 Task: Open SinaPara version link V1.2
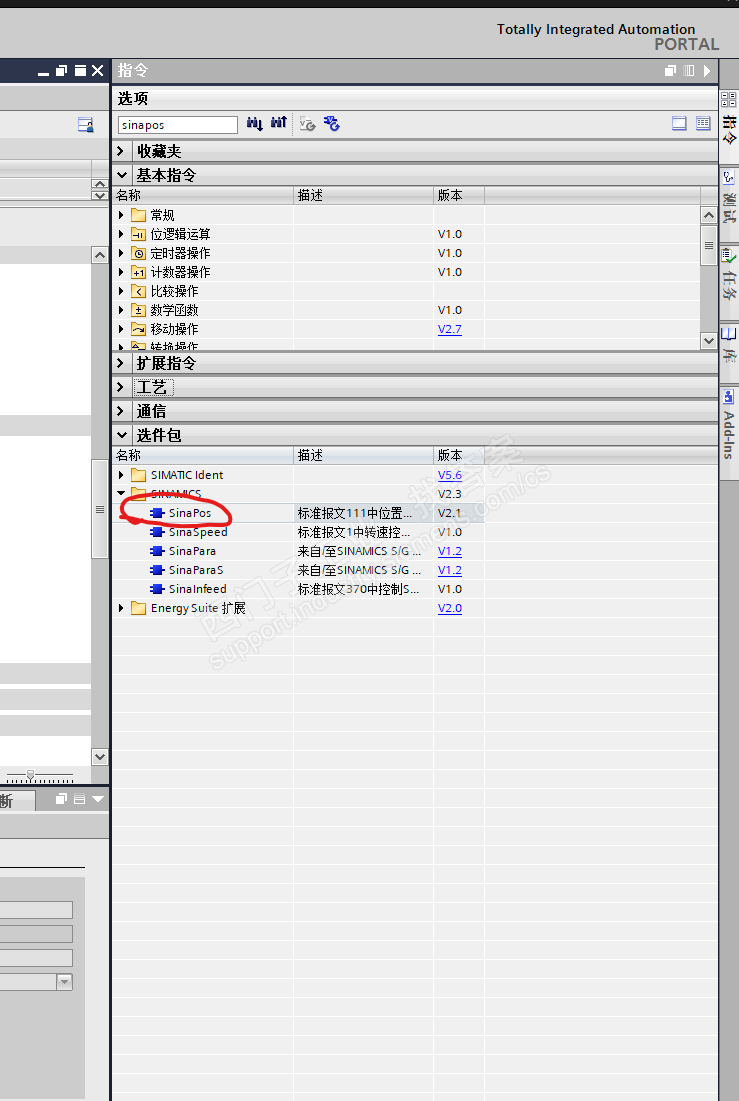click(x=450, y=551)
